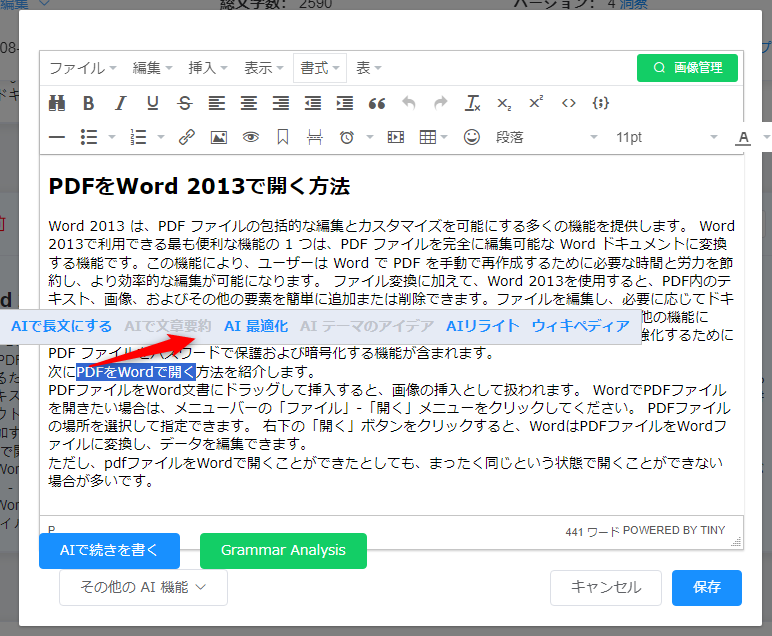Image resolution: width=772 pixels, height=636 pixels.
Task: Insert an anchor bookmark
Action: pos(283,137)
